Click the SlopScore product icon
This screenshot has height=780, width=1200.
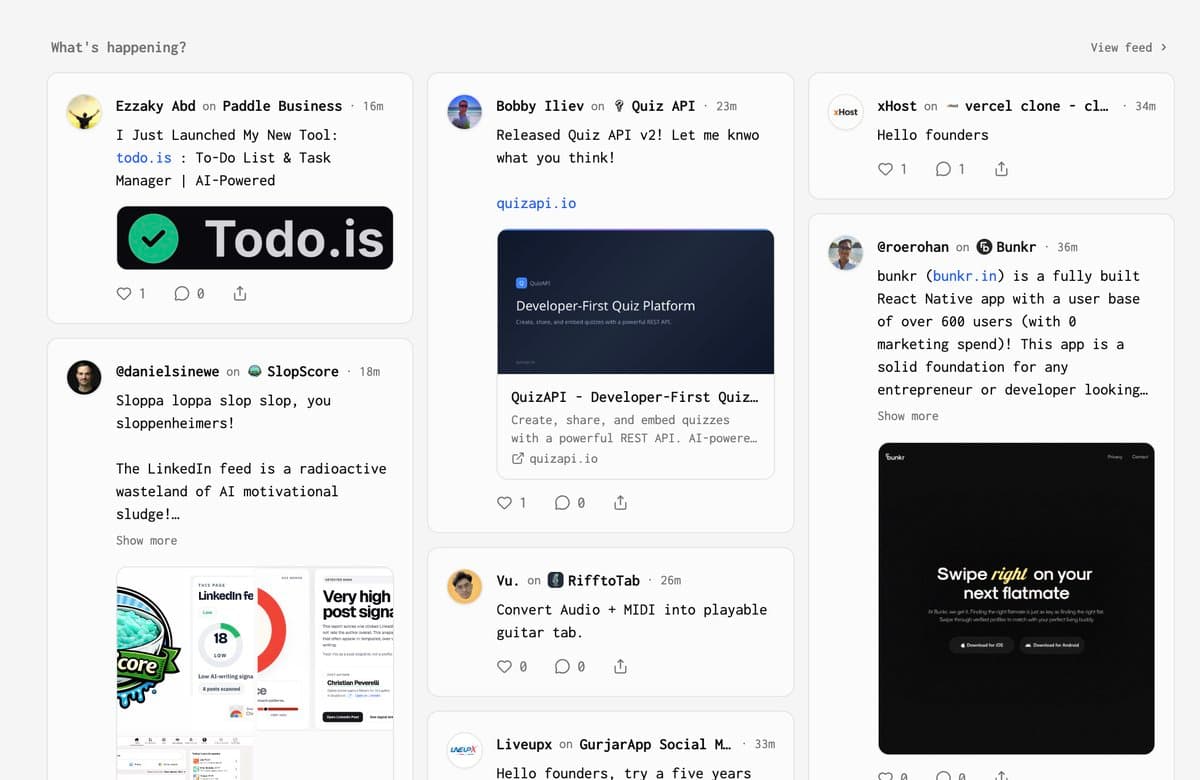point(255,372)
